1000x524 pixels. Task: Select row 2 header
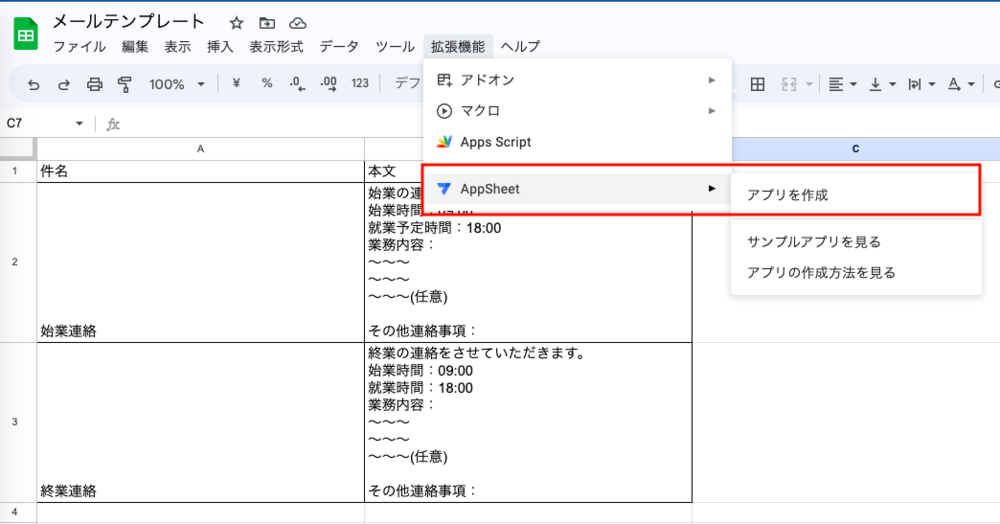tap(18, 262)
